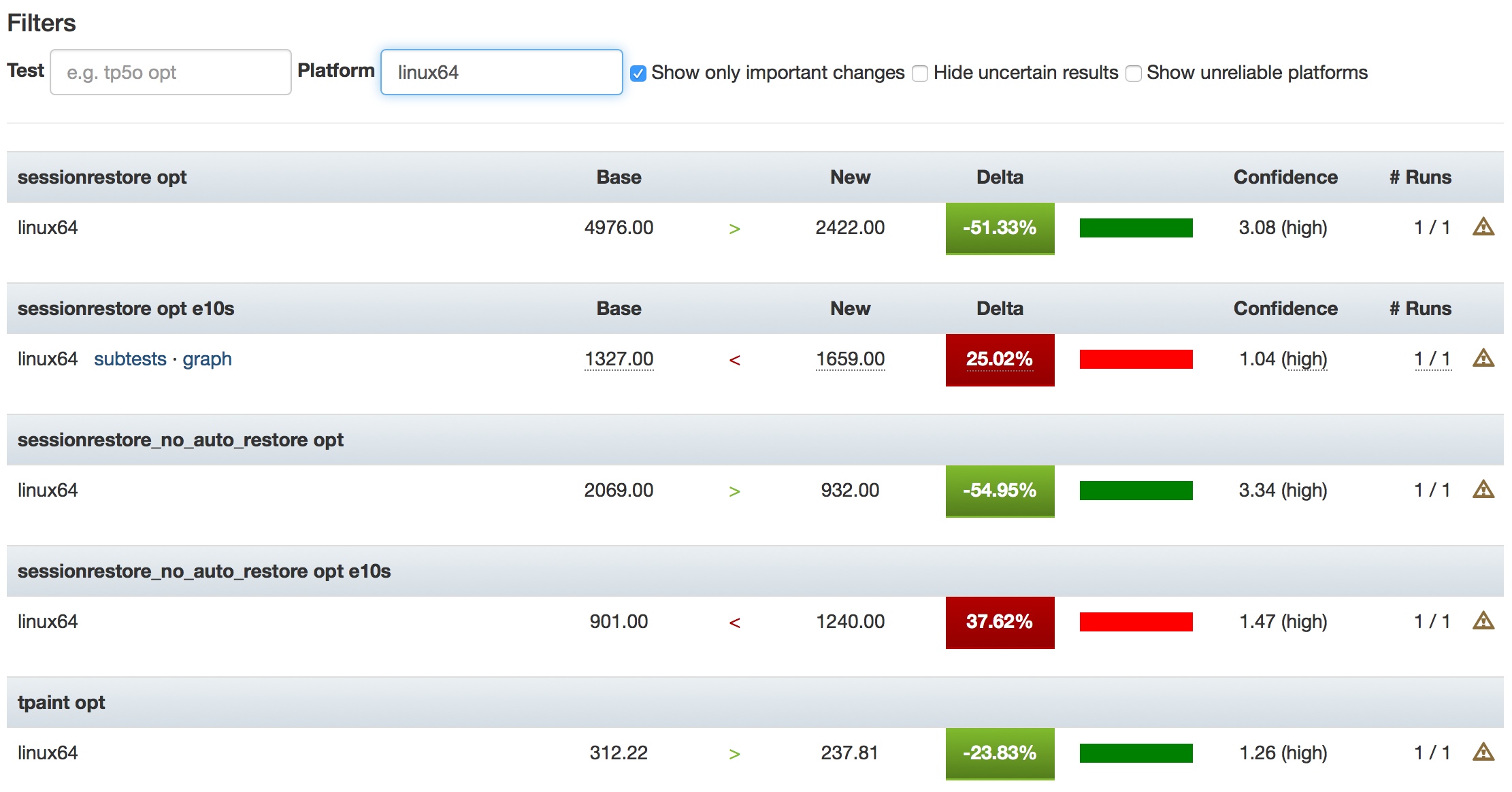
Task: Click warning icon in sessionrestore_no_auto_restore opt e10s row
Action: [x=1483, y=621]
